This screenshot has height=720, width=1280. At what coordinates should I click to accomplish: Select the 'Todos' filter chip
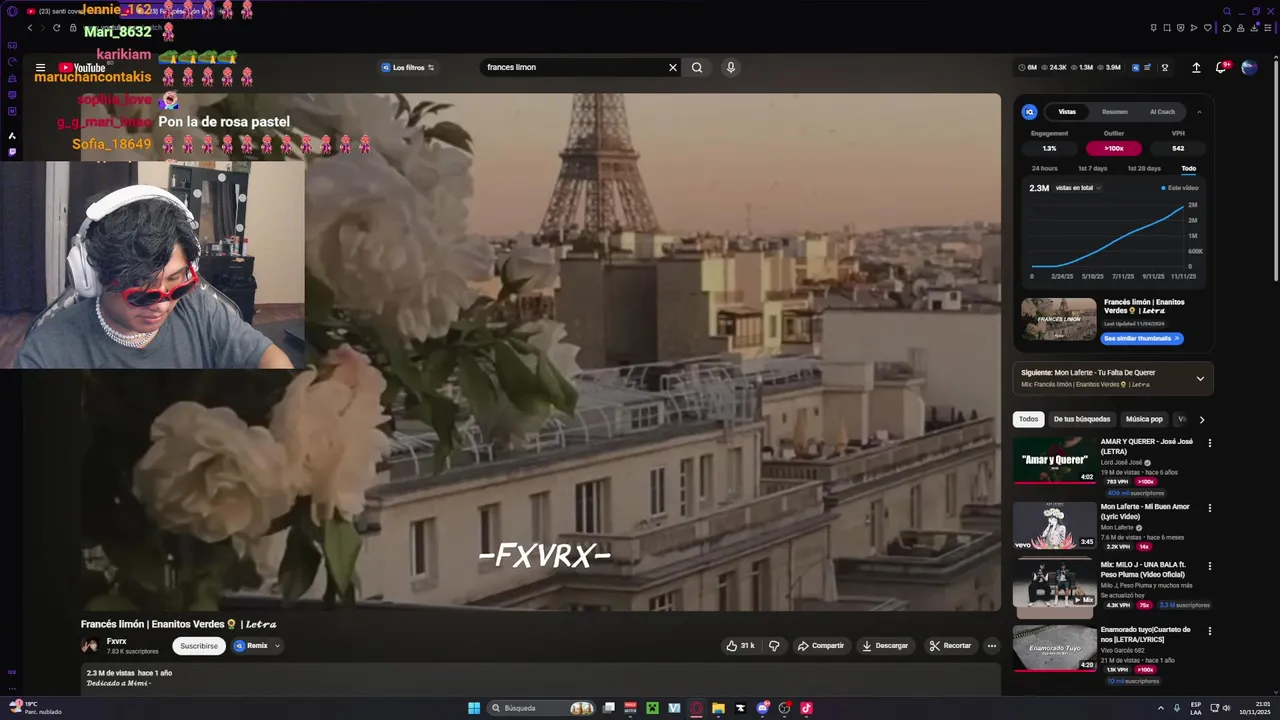(x=1028, y=419)
